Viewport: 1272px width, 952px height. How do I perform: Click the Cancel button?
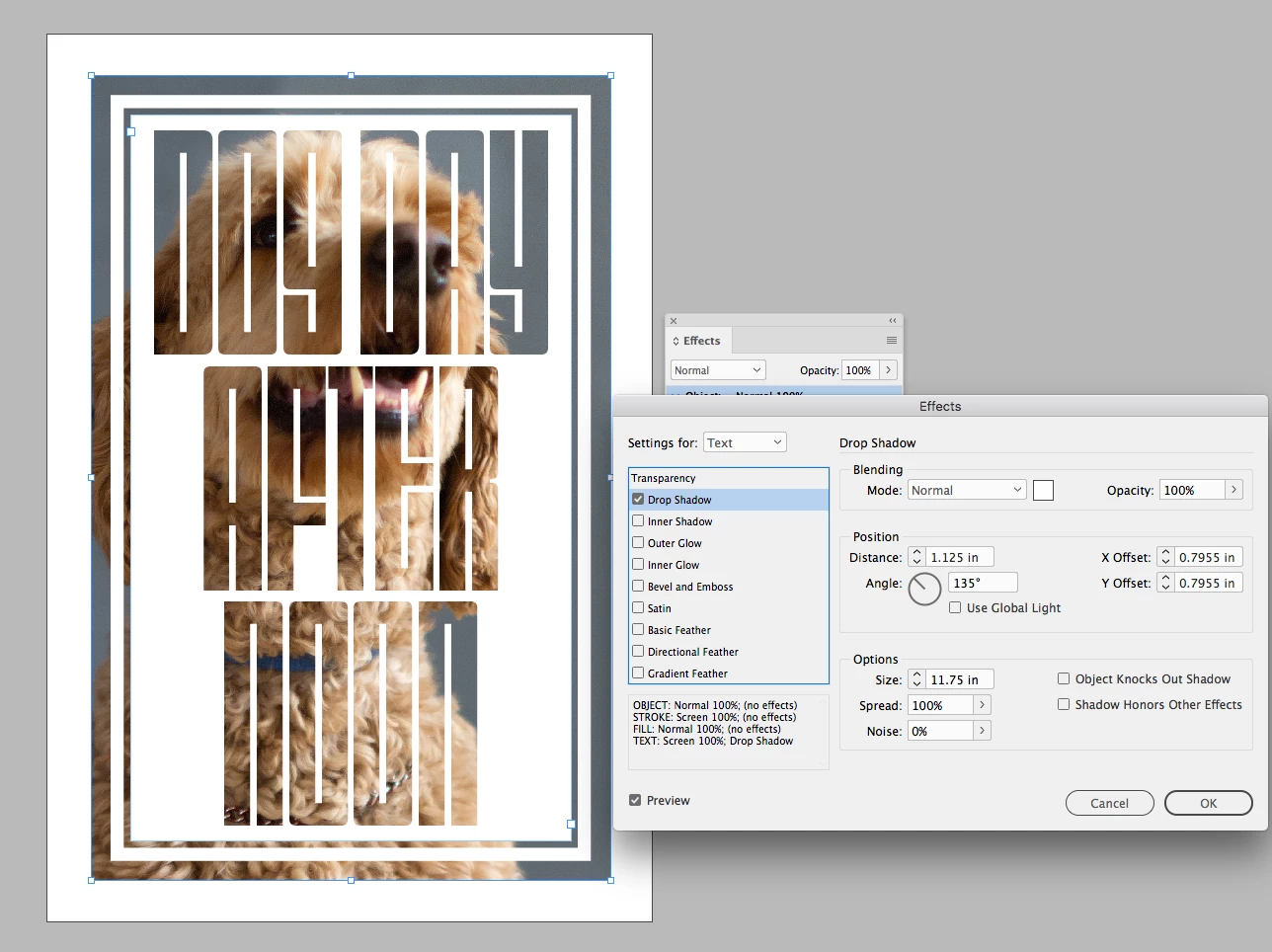tap(1109, 803)
